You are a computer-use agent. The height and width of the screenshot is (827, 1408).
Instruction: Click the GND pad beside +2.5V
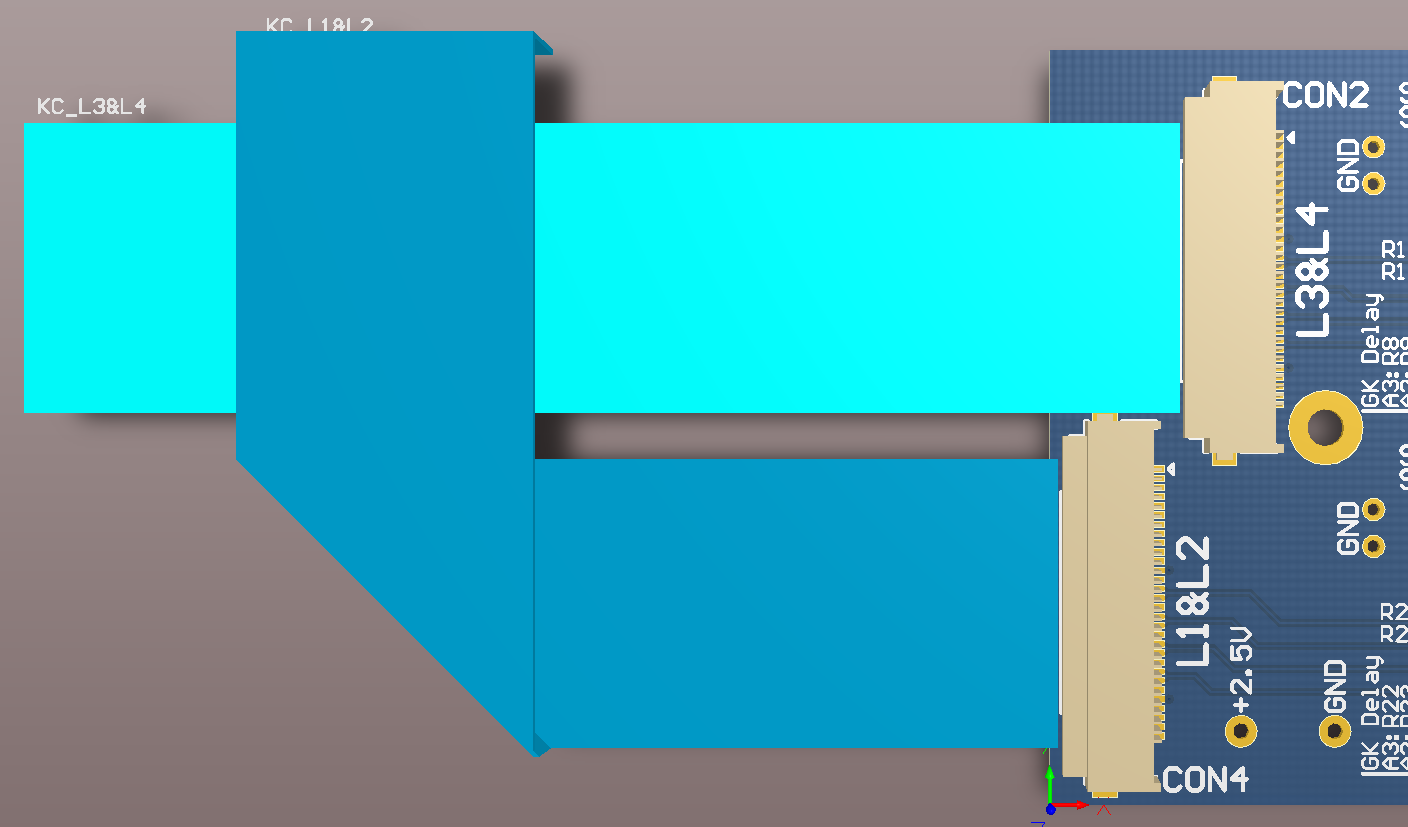tap(1335, 731)
